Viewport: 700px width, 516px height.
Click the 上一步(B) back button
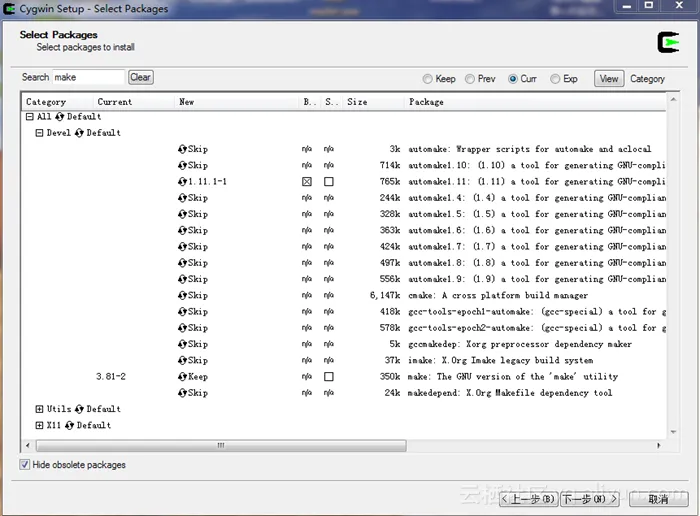coord(529,499)
